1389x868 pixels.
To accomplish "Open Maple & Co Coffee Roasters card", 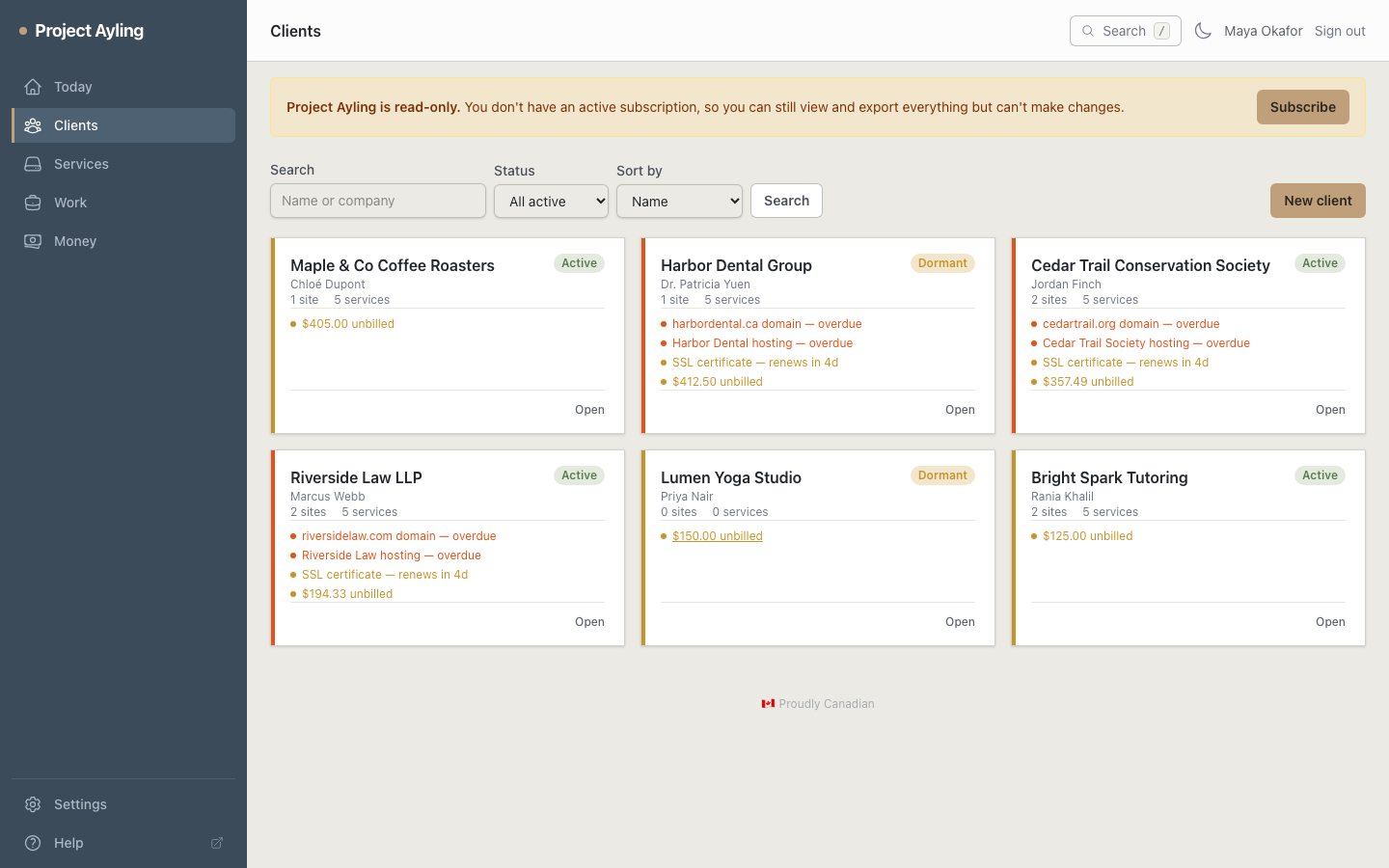I will click(x=589, y=410).
